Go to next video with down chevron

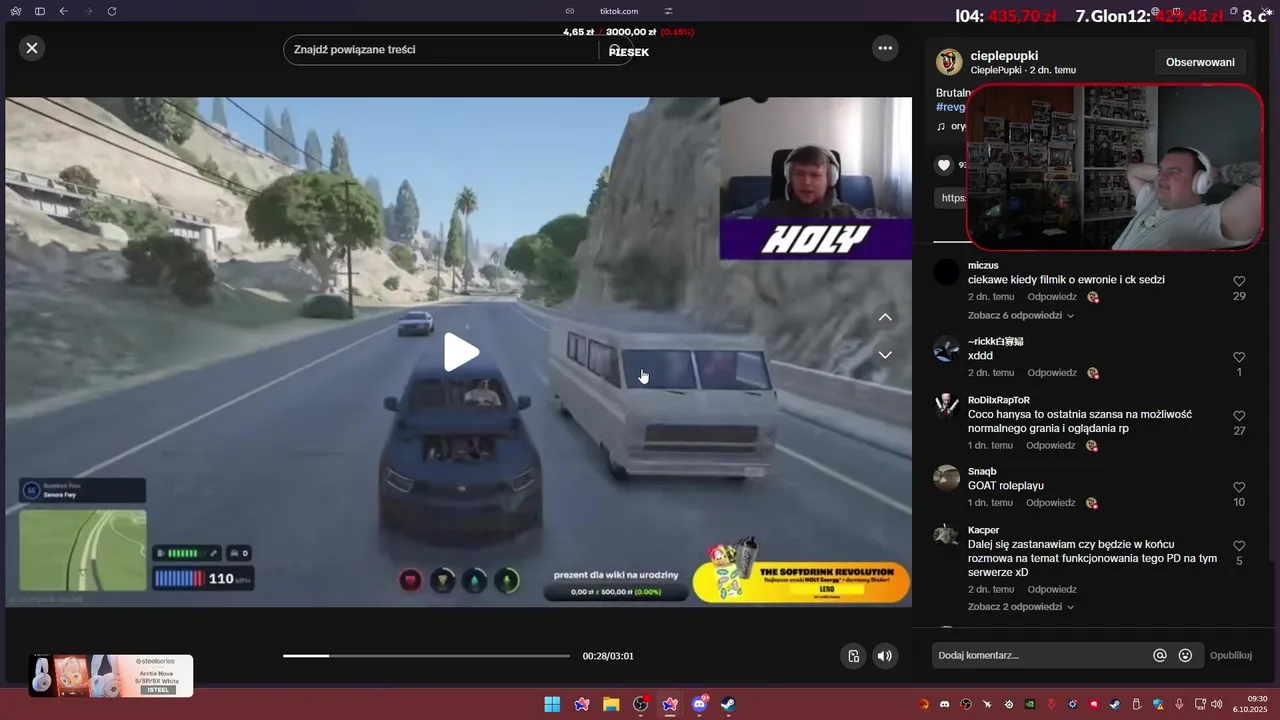(885, 355)
